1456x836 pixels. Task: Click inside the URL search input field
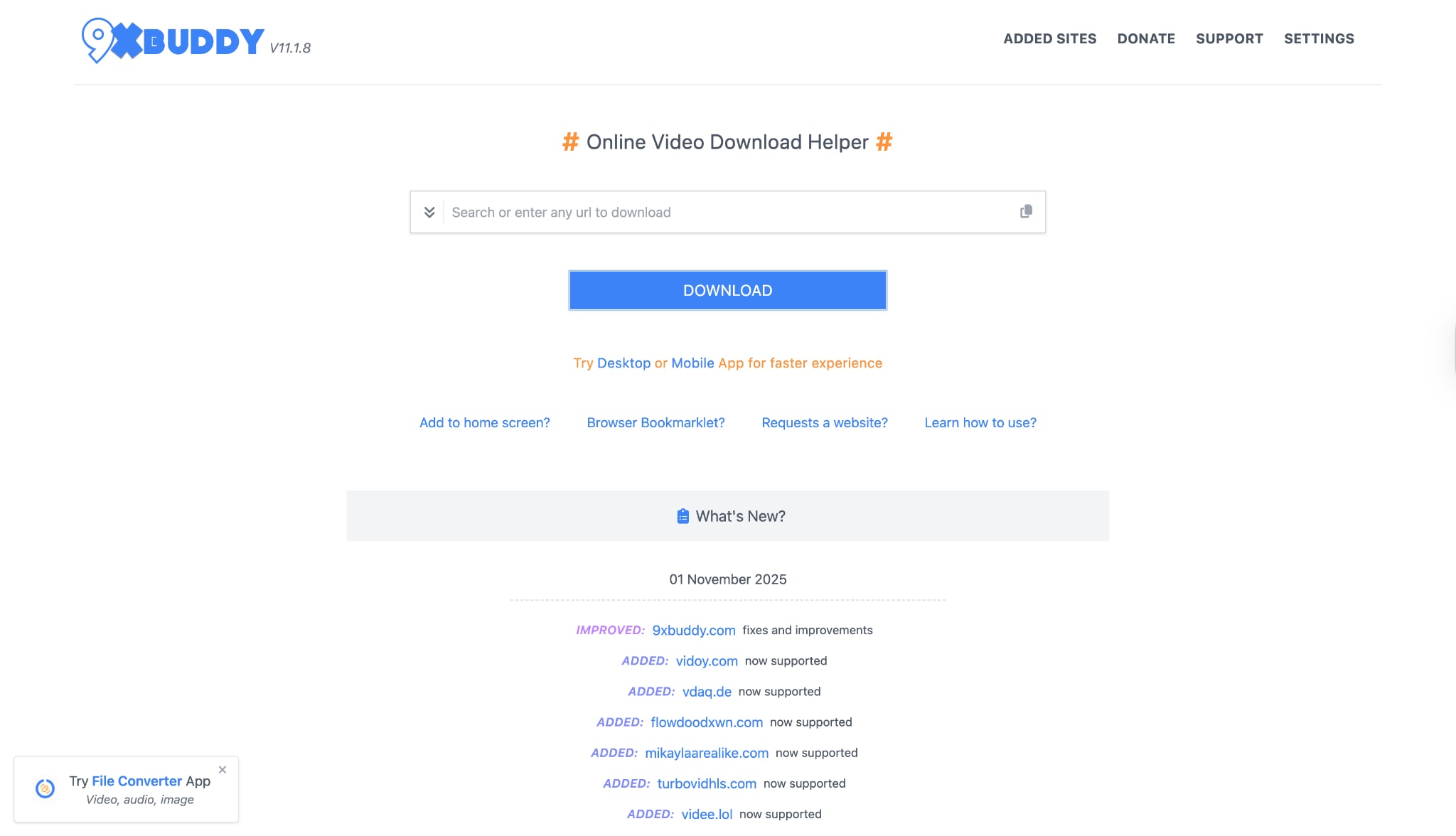click(x=711, y=212)
